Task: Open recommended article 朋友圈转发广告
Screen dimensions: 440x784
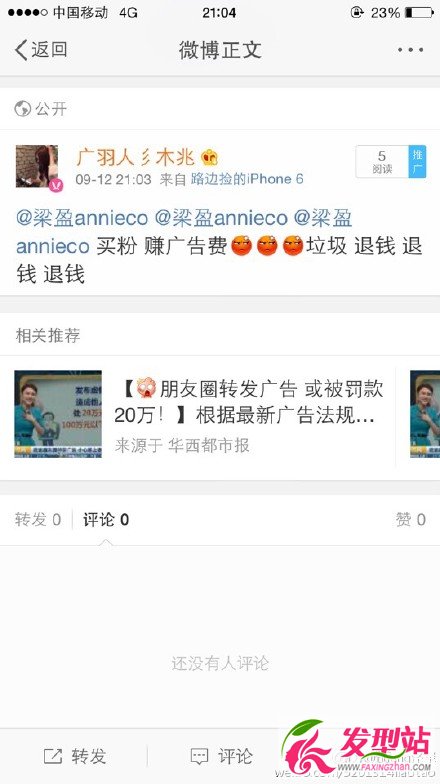Action: click(248, 402)
